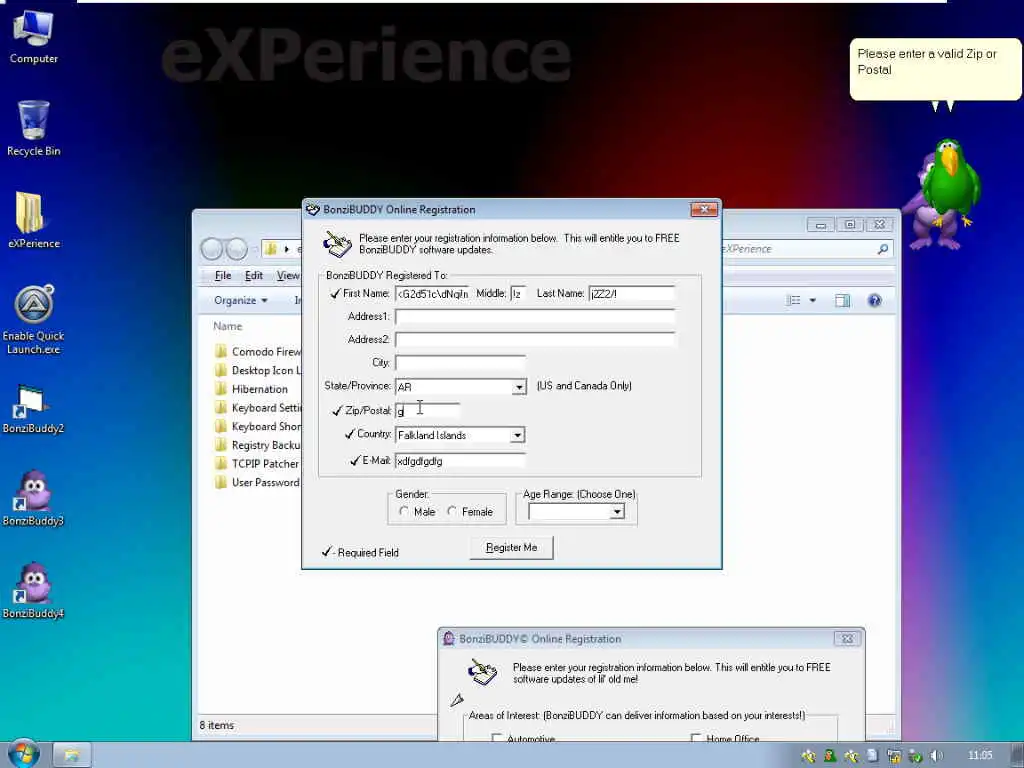Open the View menu in Explorer
The image size is (1024, 768).
(287, 276)
